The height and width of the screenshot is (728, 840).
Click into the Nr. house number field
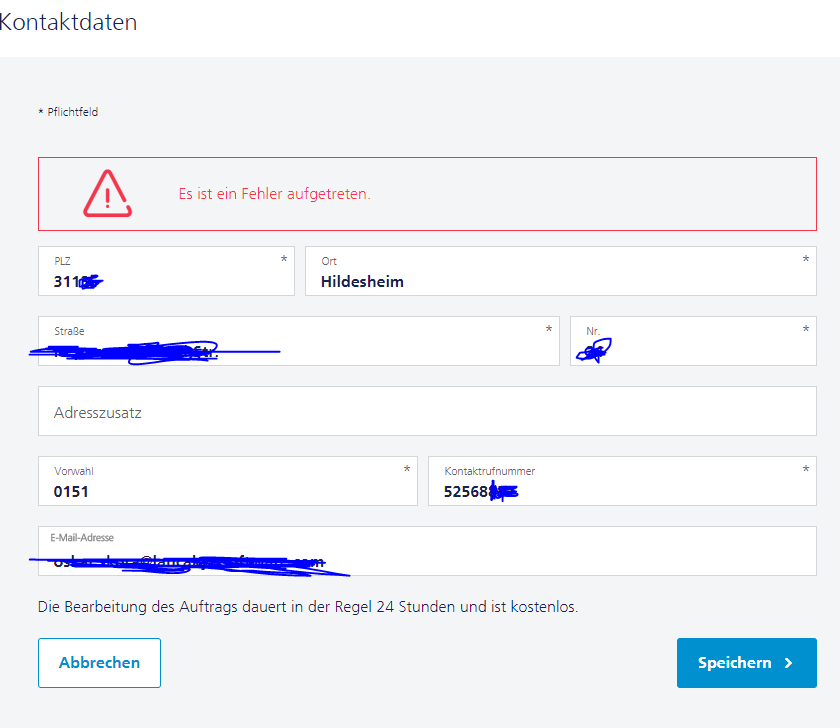click(x=693, y=341)
